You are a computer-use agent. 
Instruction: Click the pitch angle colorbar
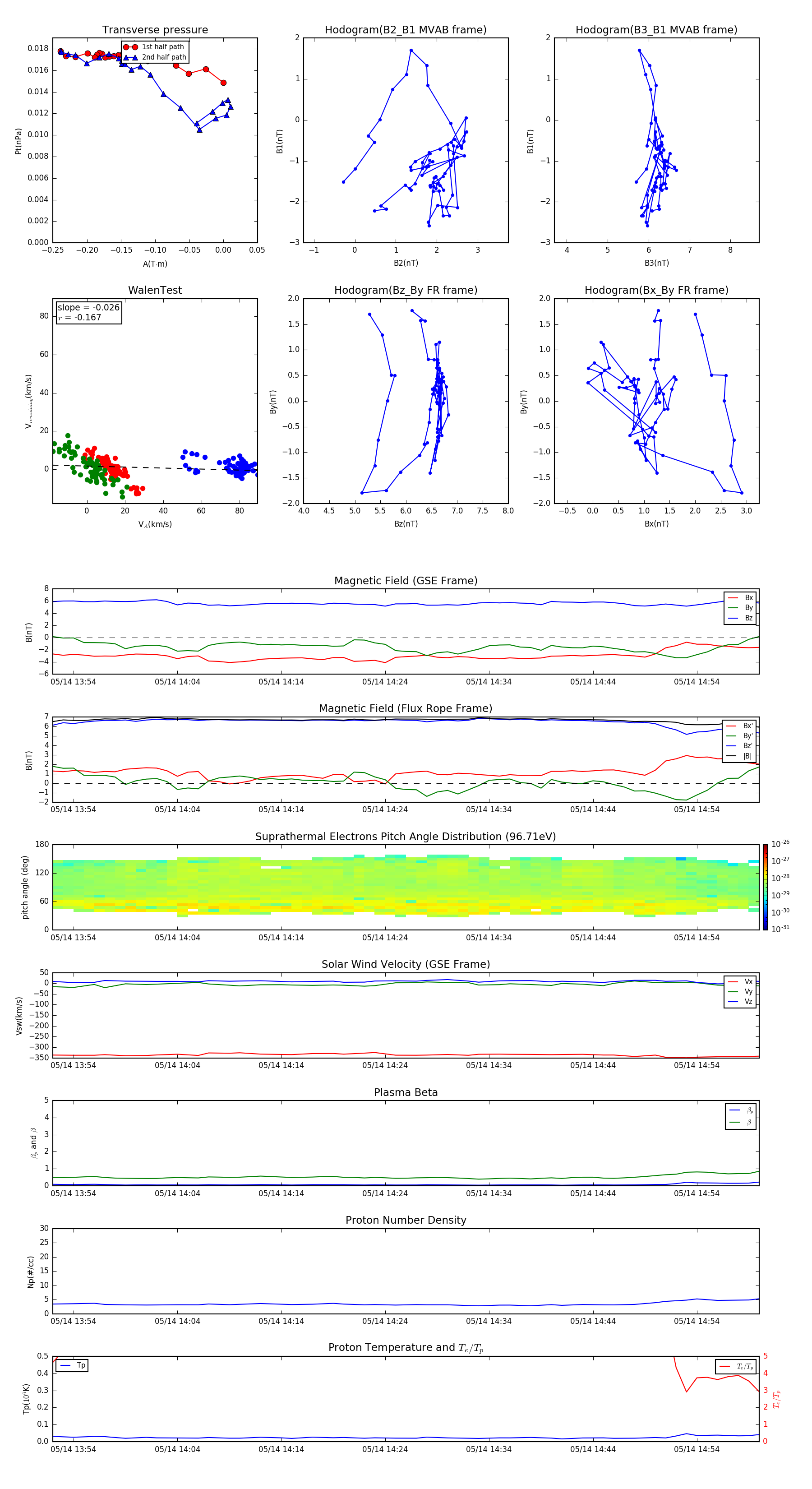tap(765, 887)
